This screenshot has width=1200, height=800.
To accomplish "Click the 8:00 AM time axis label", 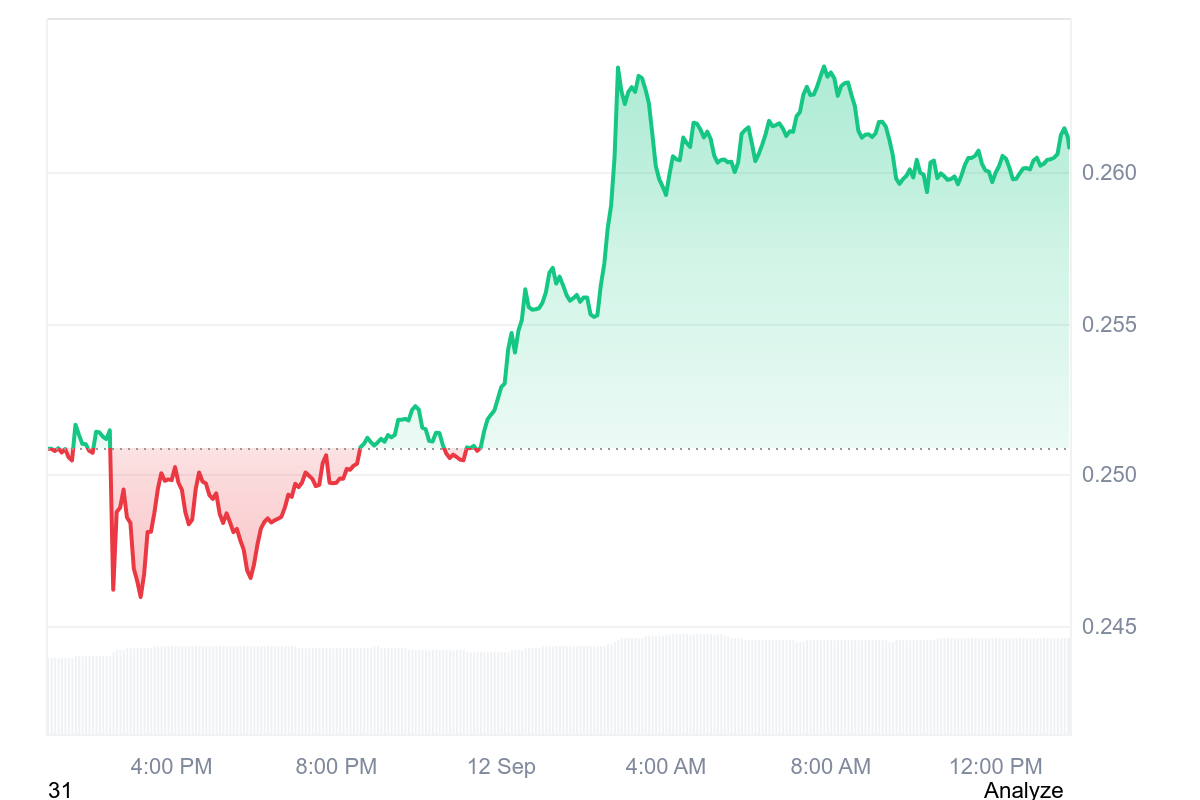I will pyautogui.click(x=830, y=767).
